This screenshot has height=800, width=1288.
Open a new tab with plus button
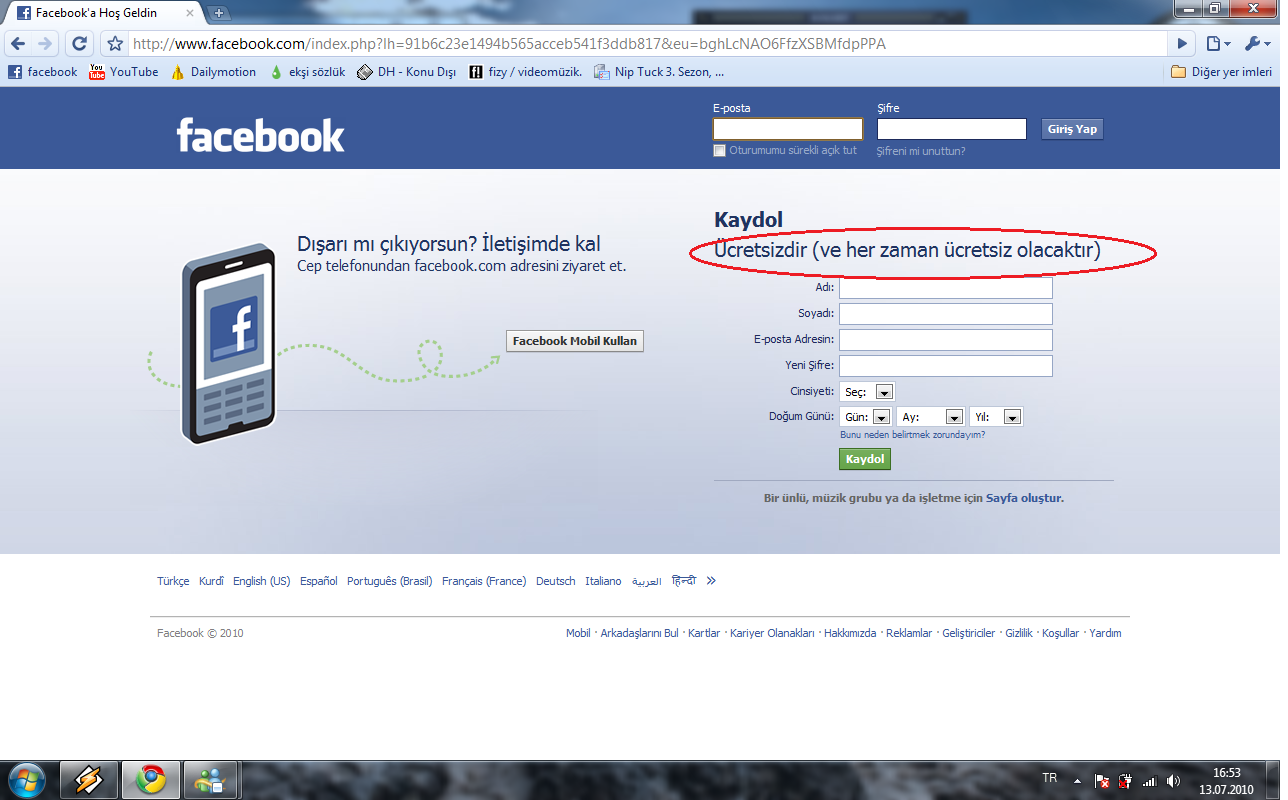[x=219, y=13]
